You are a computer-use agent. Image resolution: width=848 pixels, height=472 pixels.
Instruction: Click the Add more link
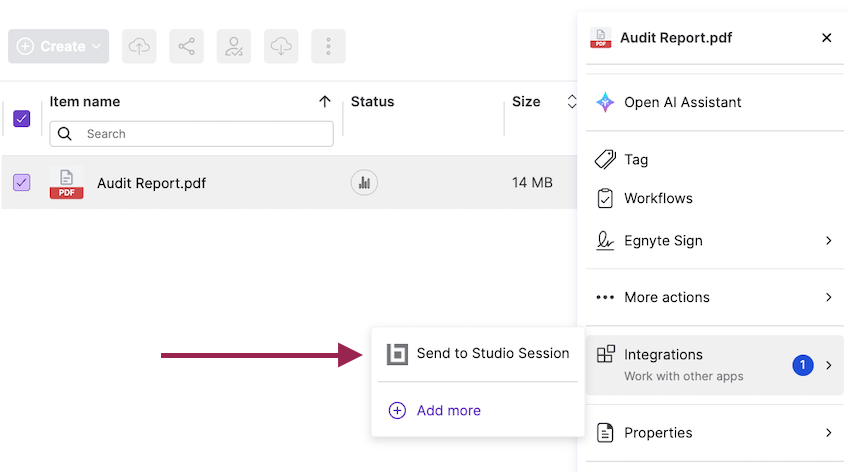click(x=448, y=410)
